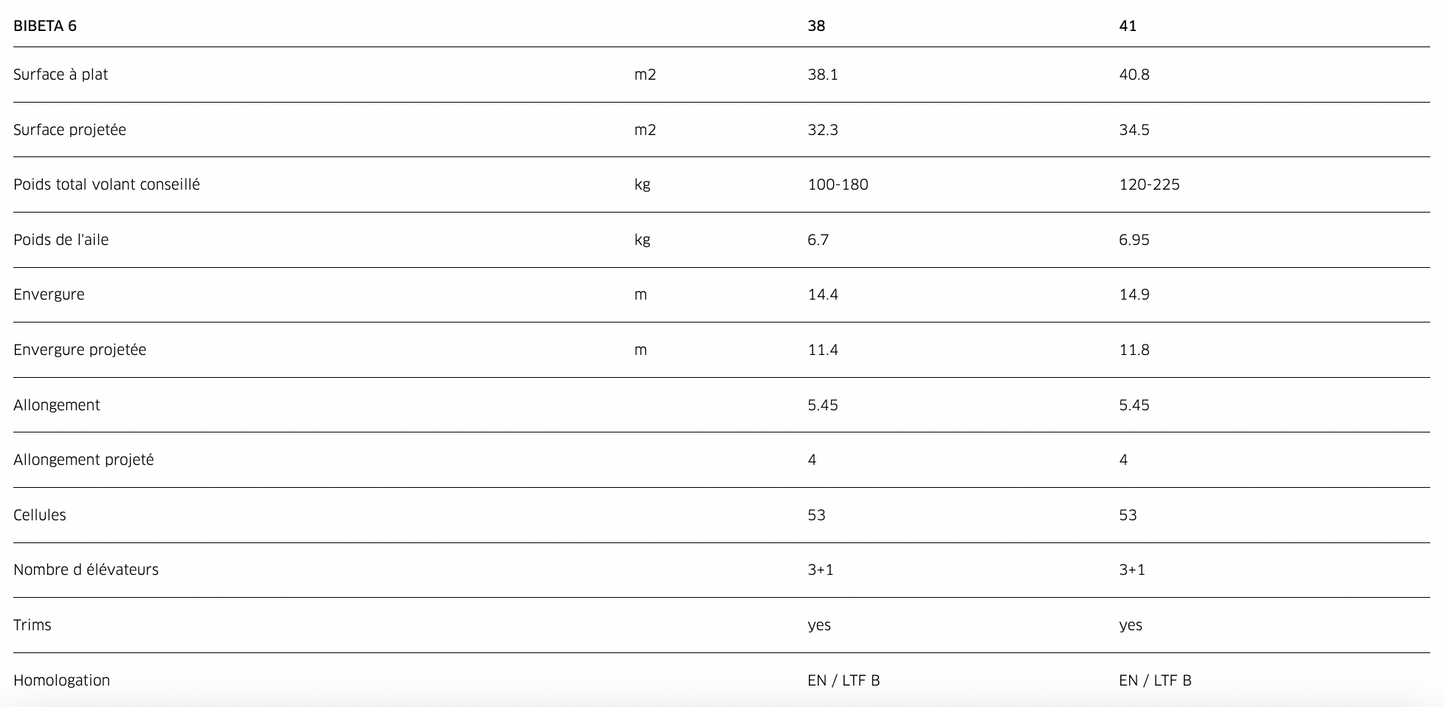Click the 'Trims' row label
Screen dimensions: 1445x707
(32, 625)
